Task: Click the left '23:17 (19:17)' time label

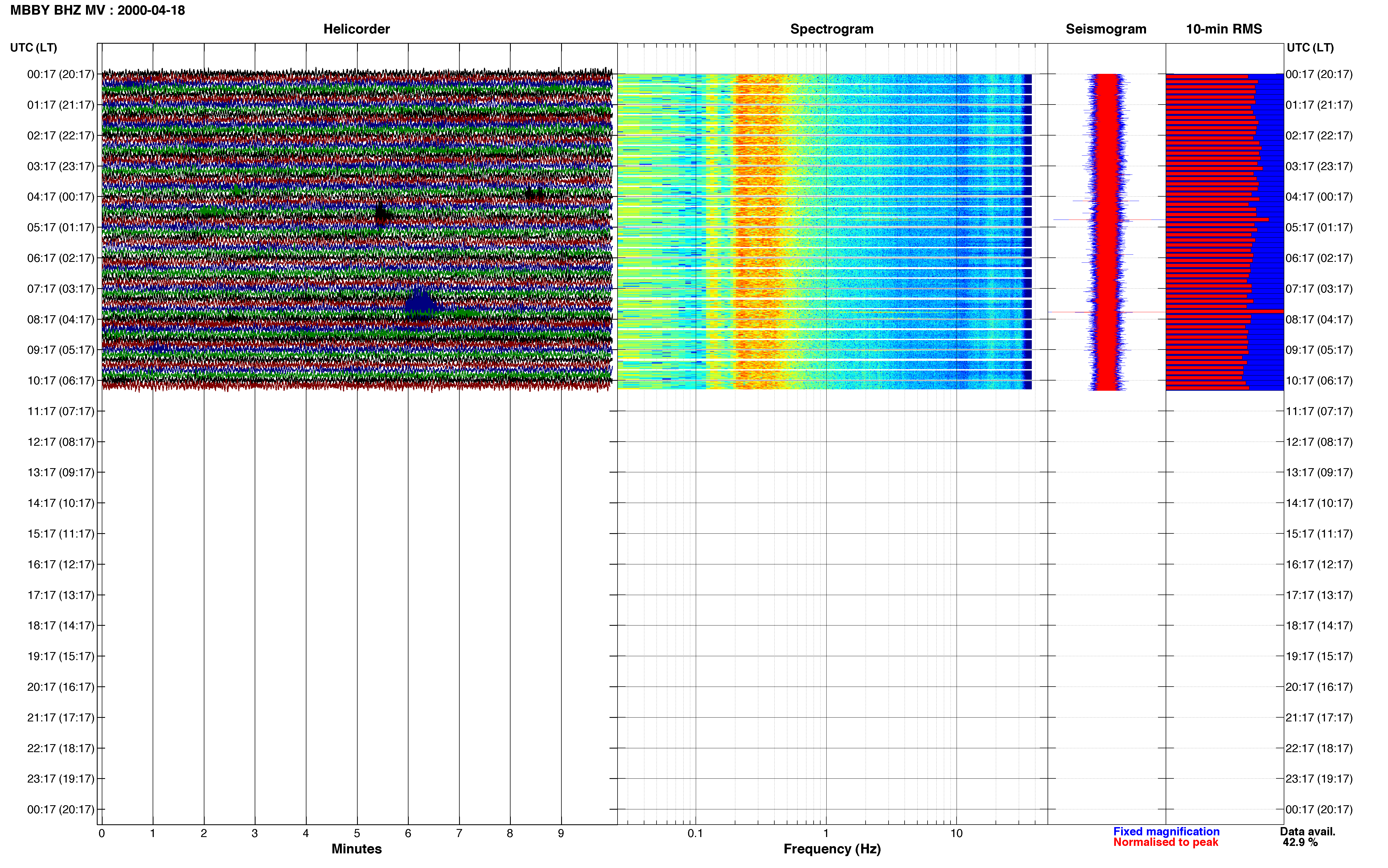Action: (x=60, y=779)
